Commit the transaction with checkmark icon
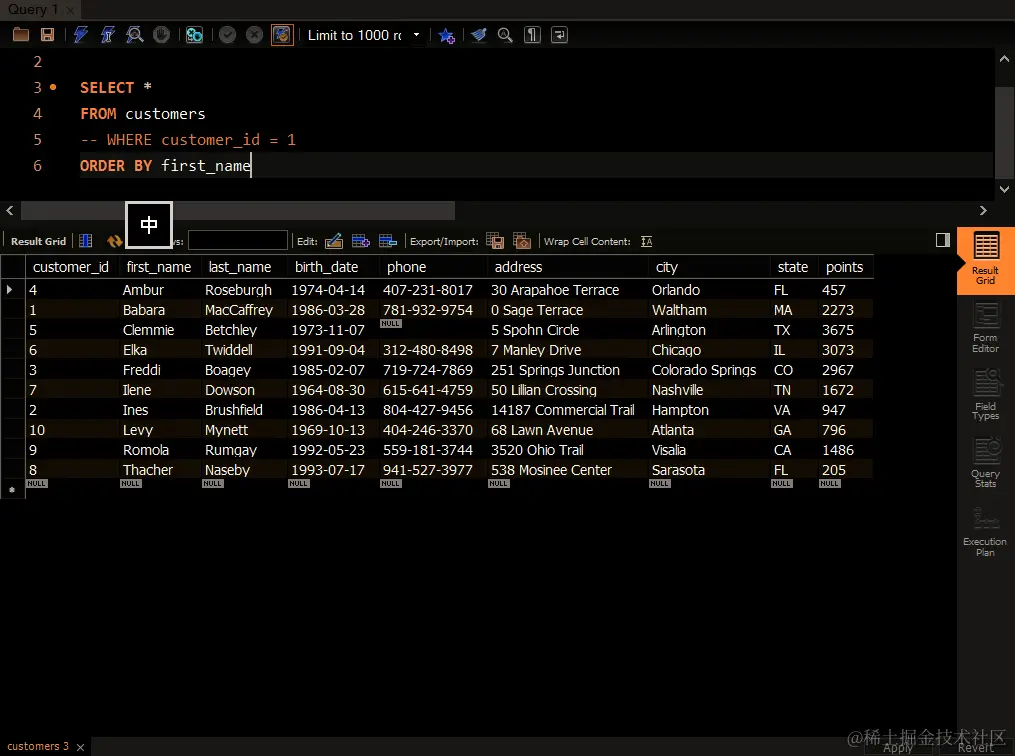This screenshot has height=756, width=1015. pos(227,35)
